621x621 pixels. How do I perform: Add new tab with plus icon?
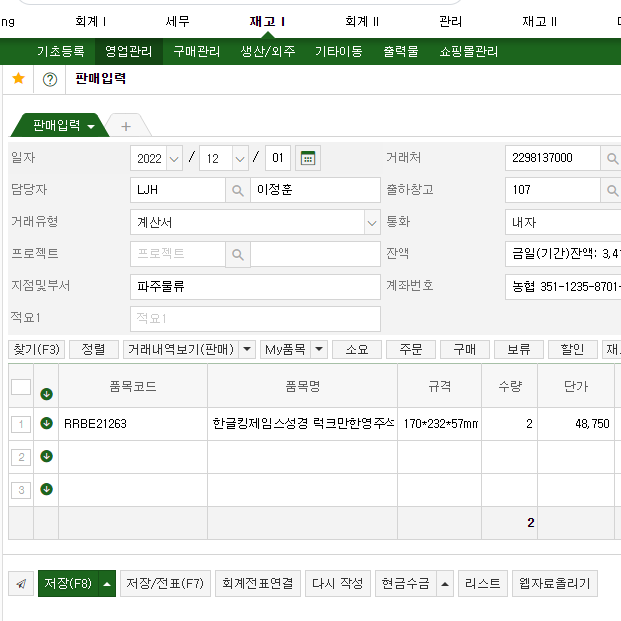pos(126,126)
